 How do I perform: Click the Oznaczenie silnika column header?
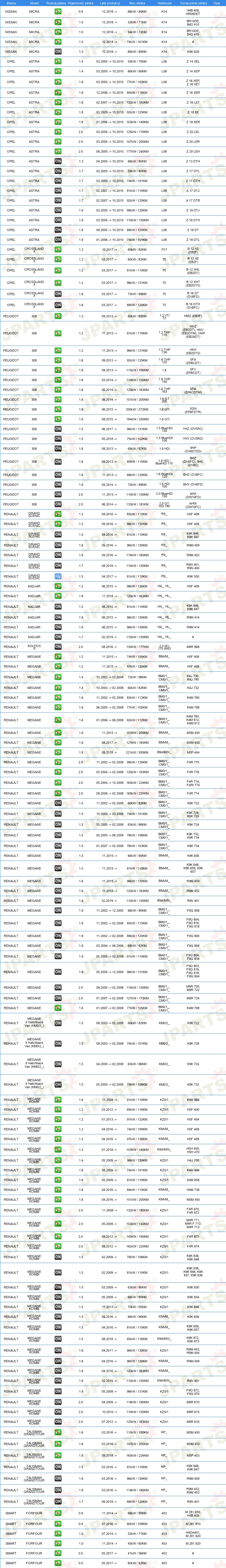coord(193,3)
